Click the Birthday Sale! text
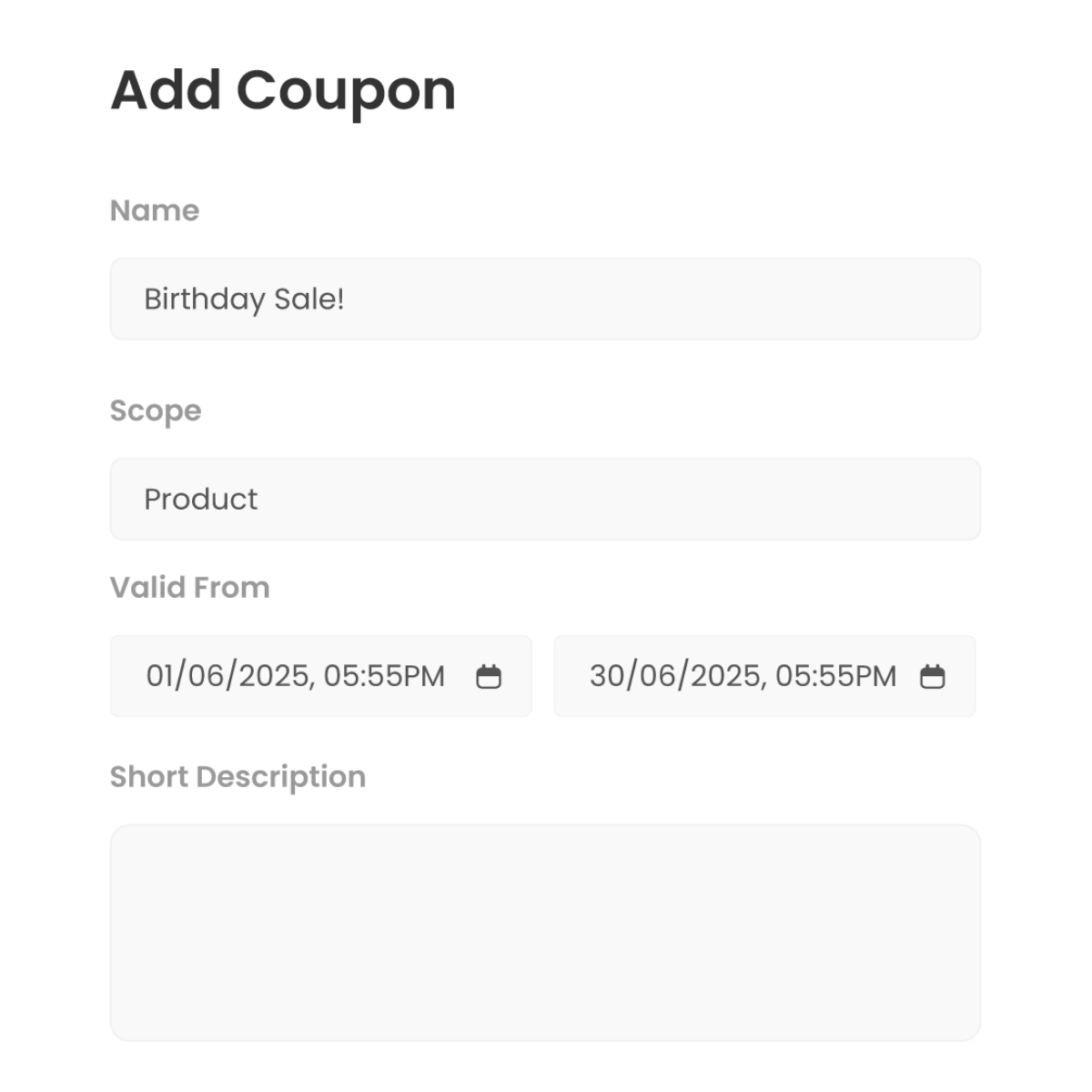1092x1092 pixels. [x=244, y=299]
